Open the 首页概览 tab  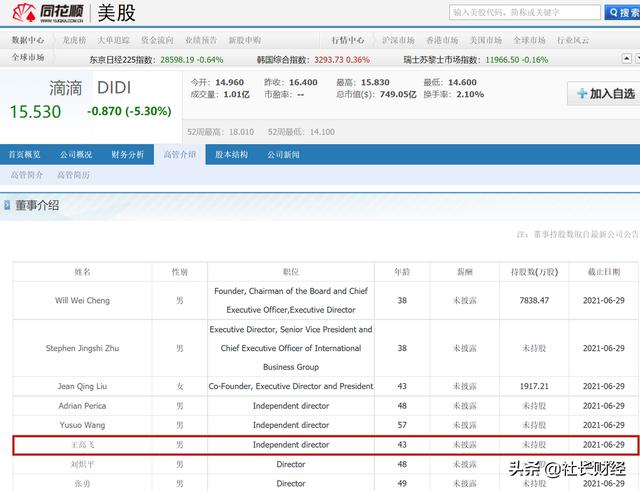point(25,155)
